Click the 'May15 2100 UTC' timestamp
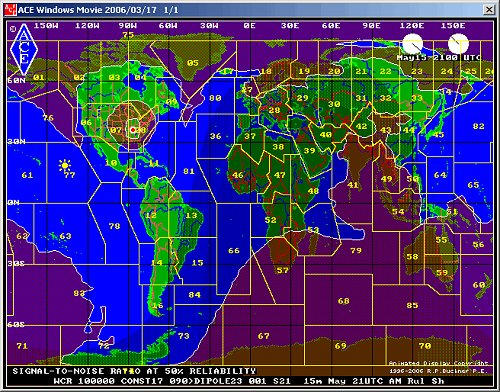500x392 pixels. (x=439, y=57)
